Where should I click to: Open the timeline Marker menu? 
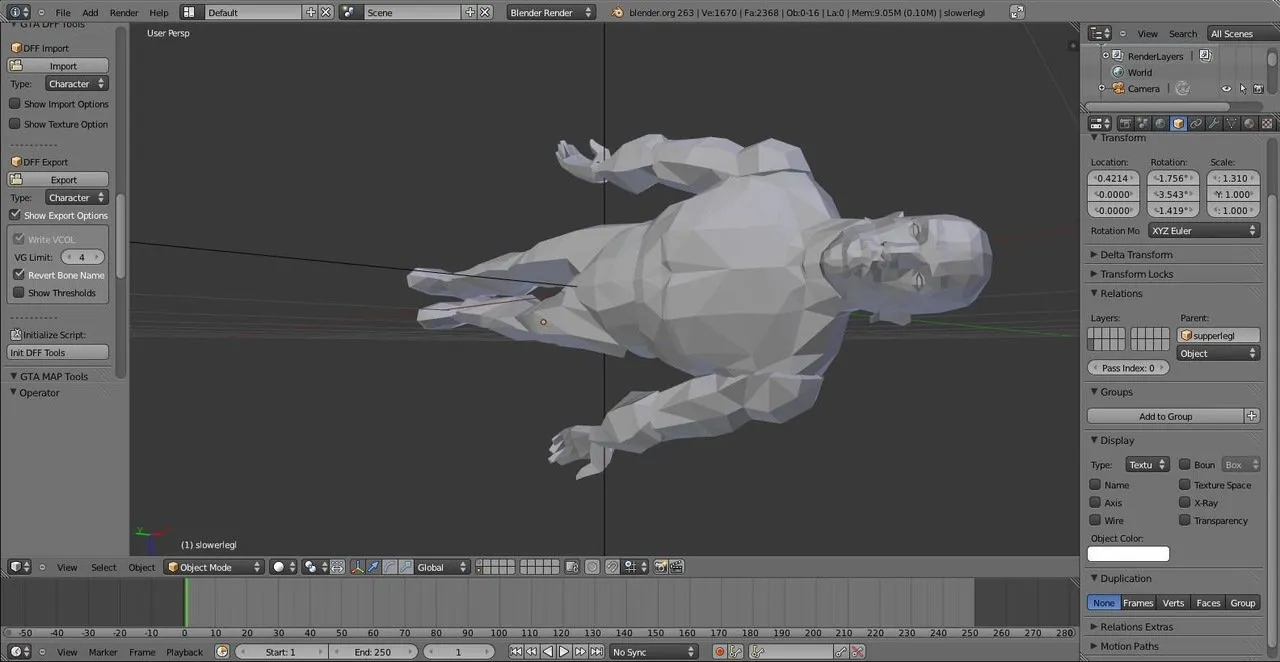[x=103, y=652]
